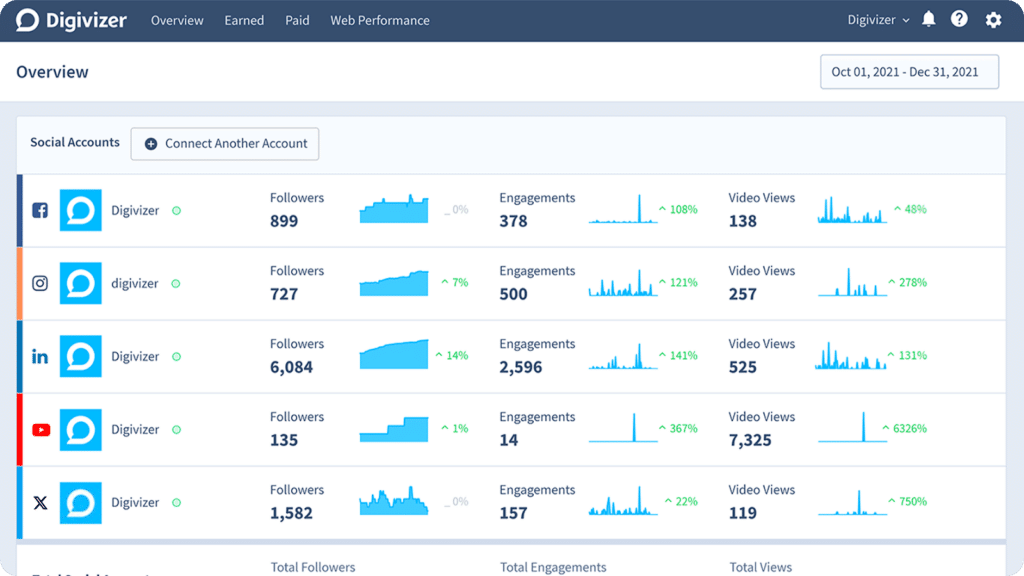Image resolution: width=1024 pixels, height=576 pixels.
Task: Click the YouTube video views sparkline
Action: coord(852,428)
